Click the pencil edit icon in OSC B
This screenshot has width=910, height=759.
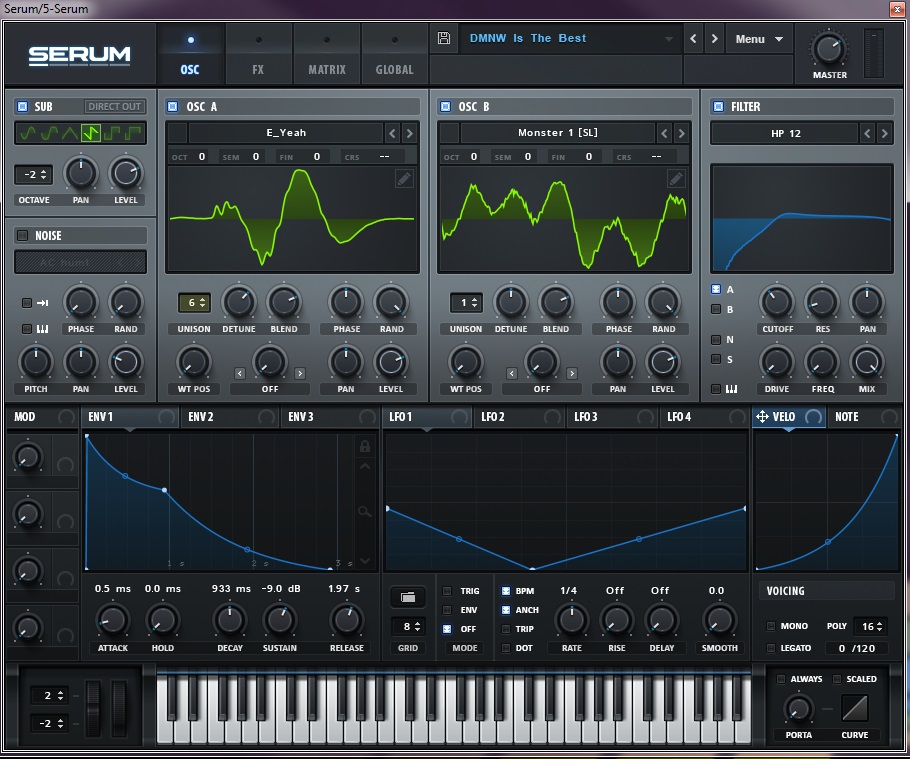coord(676,179)
